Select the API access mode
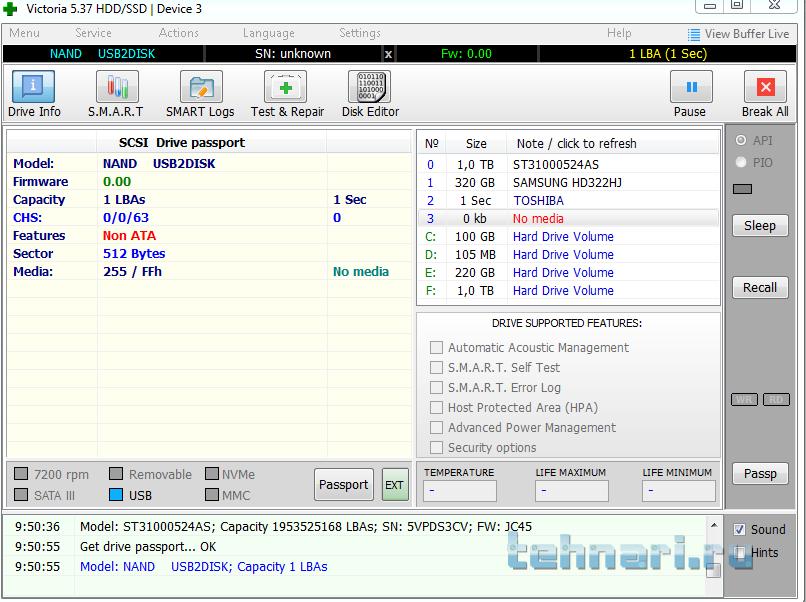The height and width of the screenshot is (602, 806). tap(741, 140)
